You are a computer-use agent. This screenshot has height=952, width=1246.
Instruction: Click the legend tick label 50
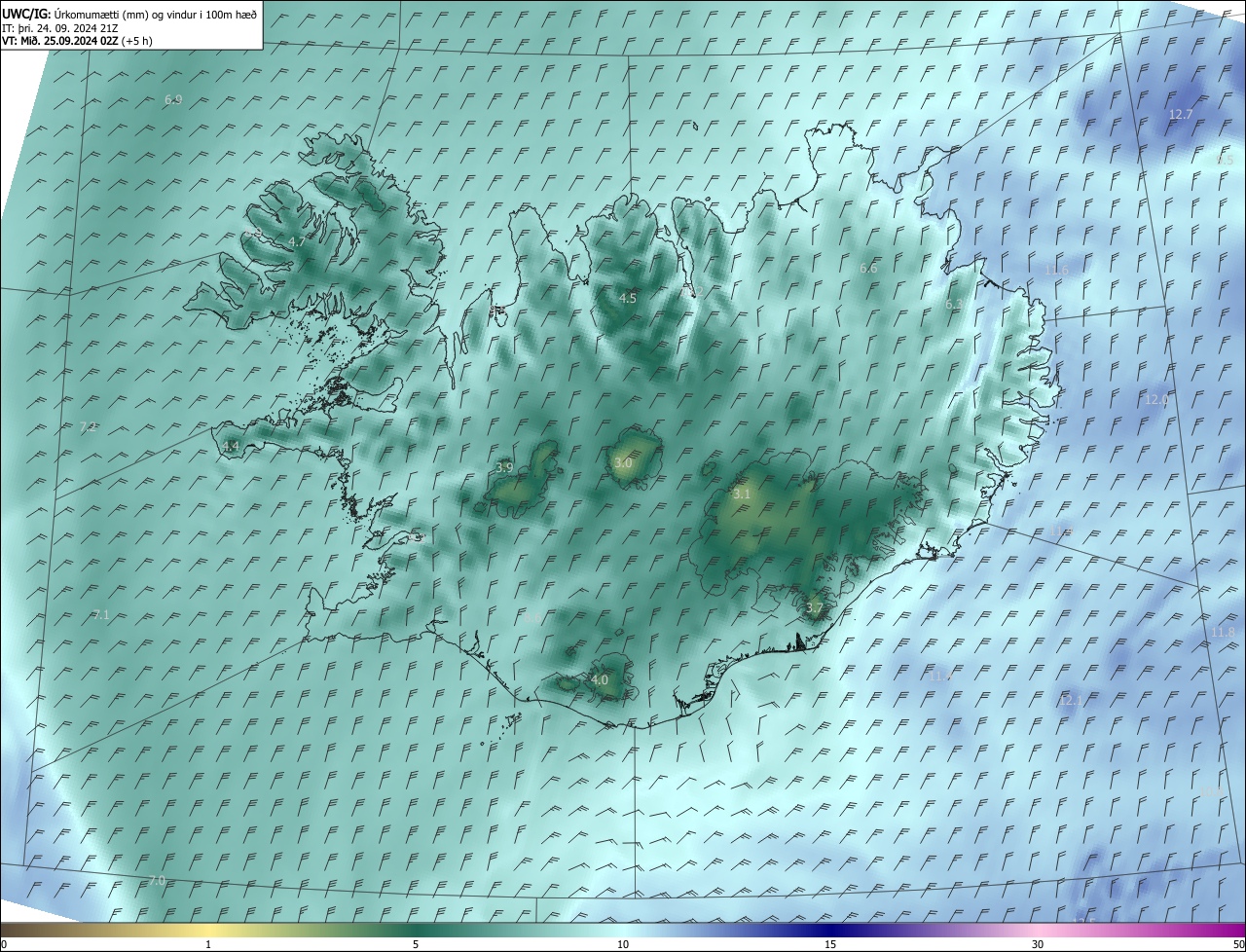pyautogui.click(x=1238, y=944)
